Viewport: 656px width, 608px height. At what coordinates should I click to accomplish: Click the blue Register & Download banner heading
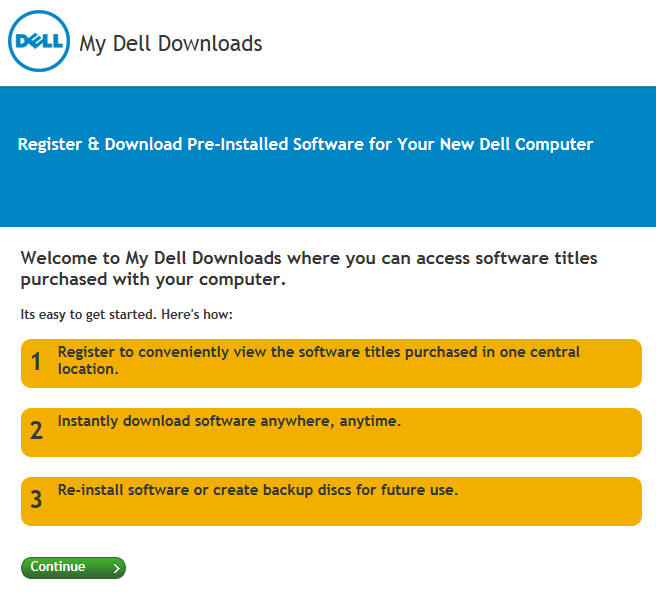tap(305, 144)
